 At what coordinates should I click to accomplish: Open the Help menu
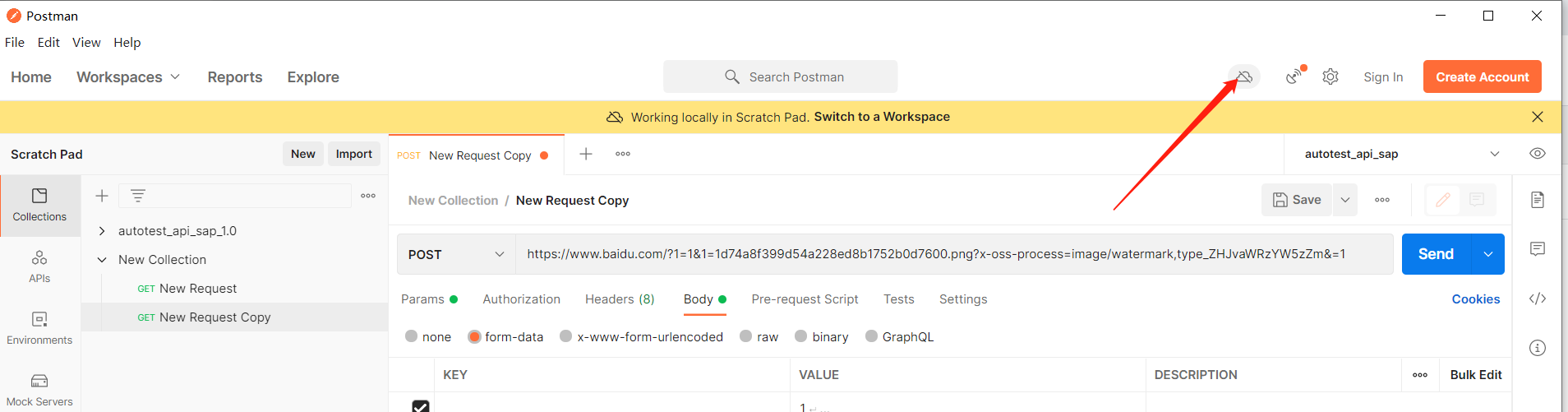click(127, 42)
